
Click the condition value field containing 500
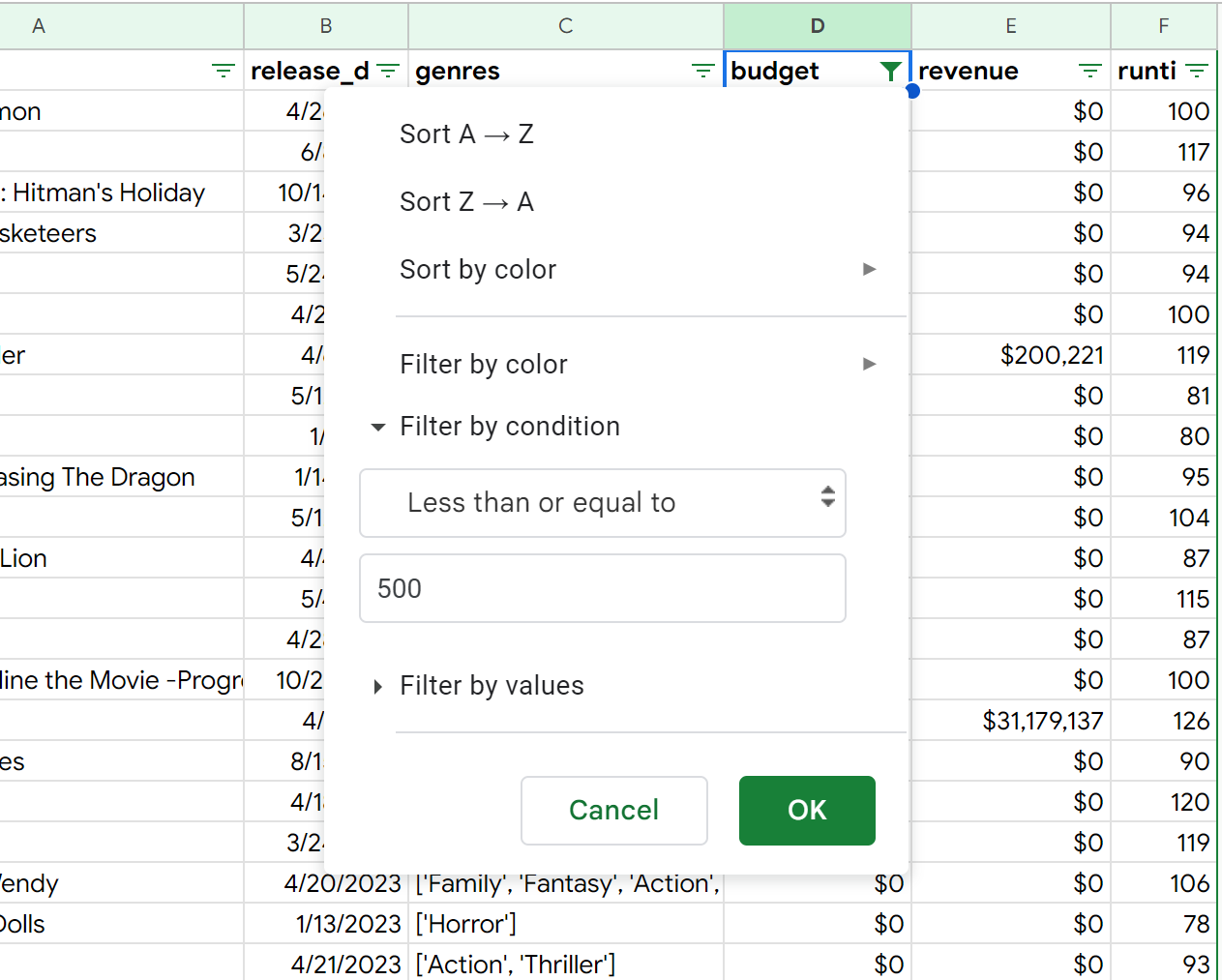click(x=602, y=588)
